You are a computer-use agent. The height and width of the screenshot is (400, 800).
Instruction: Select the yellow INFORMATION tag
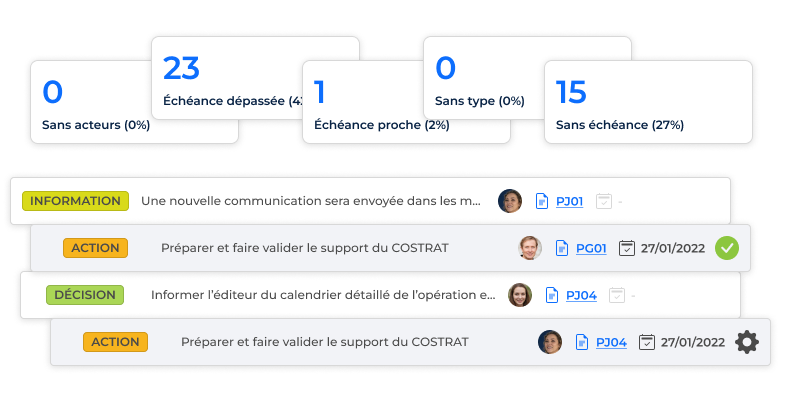[x=76, y=201]
